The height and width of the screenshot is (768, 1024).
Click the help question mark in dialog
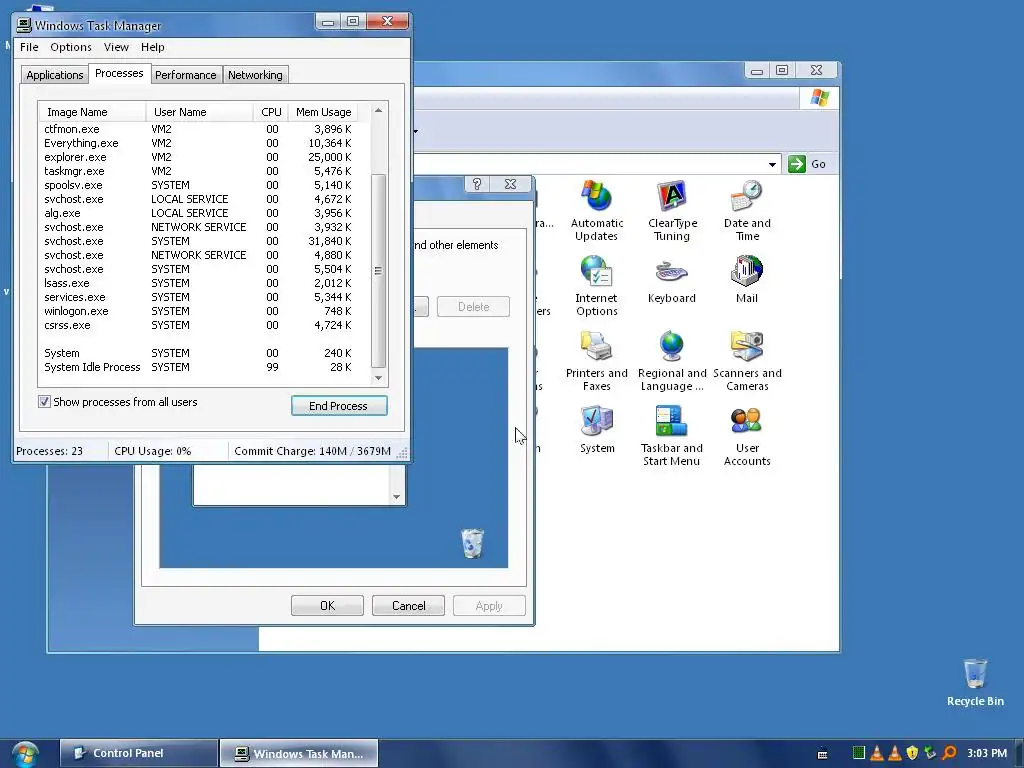(477, 185)
